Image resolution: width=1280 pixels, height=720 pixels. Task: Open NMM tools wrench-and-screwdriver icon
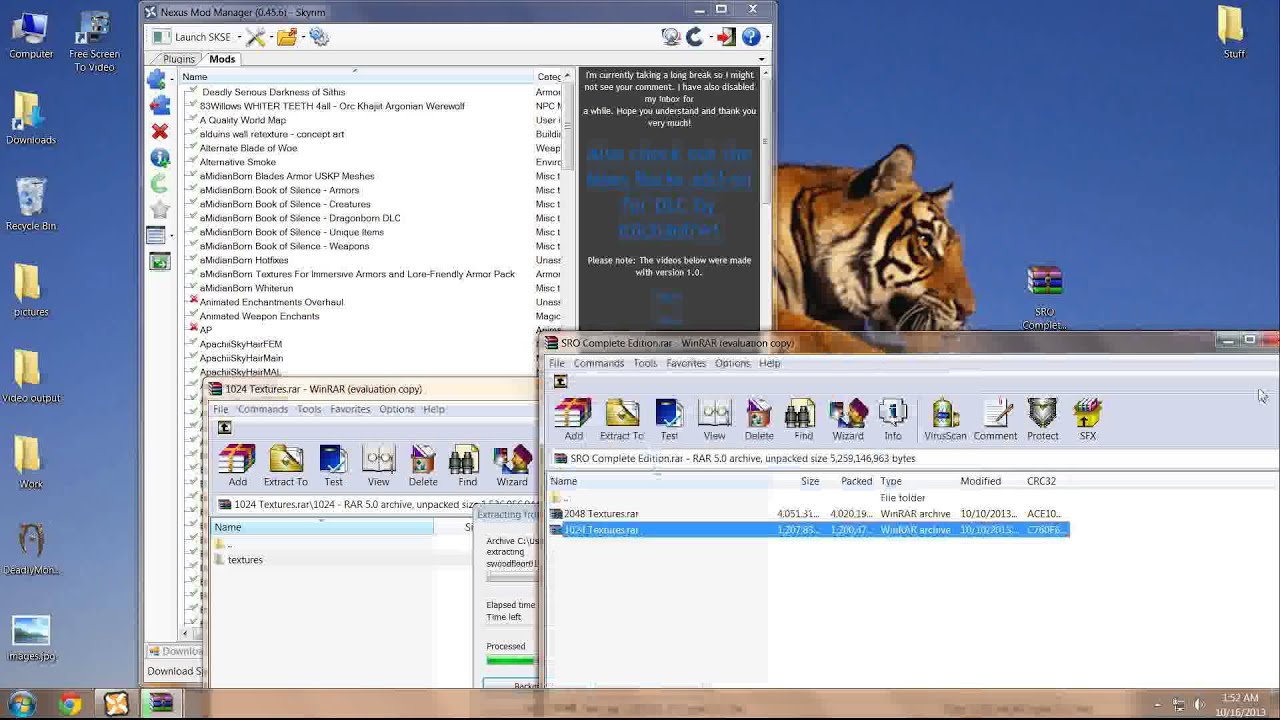point(255,37)
